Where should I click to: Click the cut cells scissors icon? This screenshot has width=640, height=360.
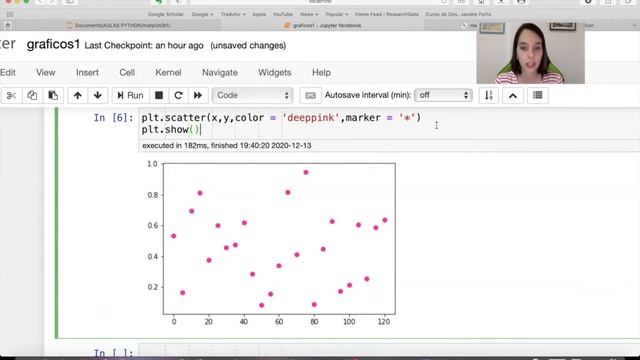[11, 96]
